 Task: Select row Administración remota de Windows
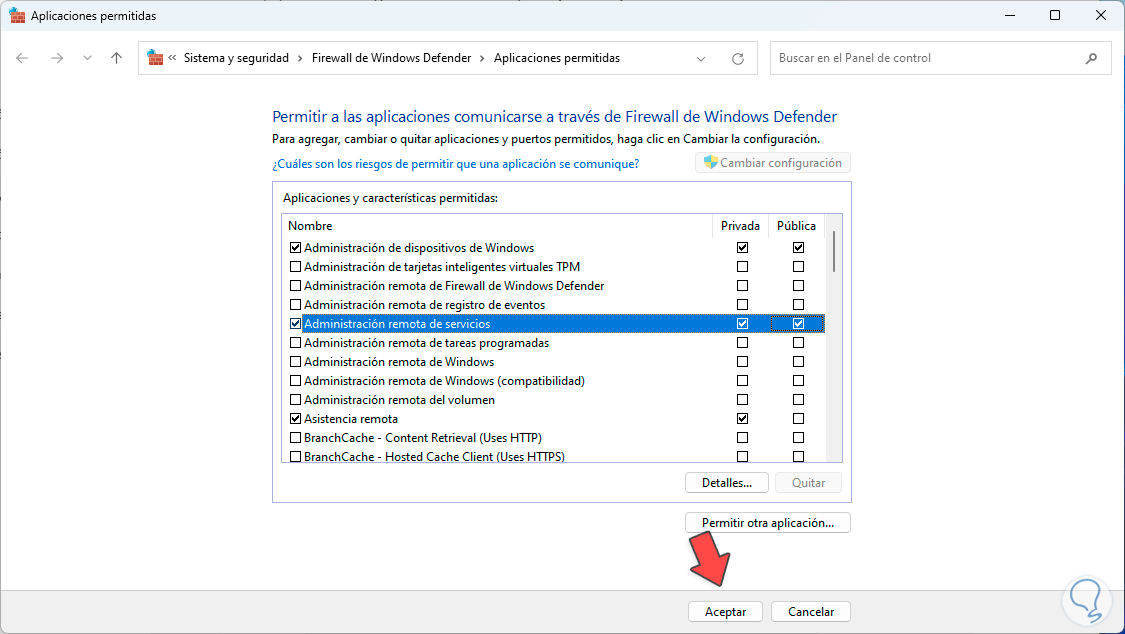[x=553, y=361]
